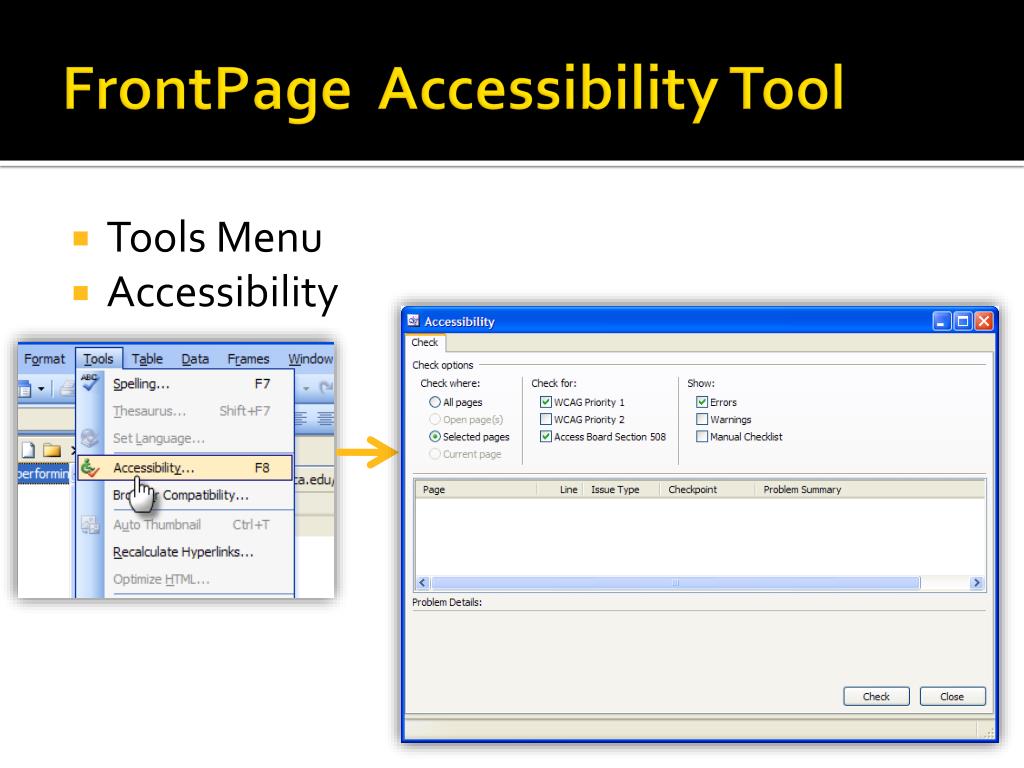Click the Spelling ABC checkmark icon
Screen dimensions: 1024x768
(x=89, y=382)
